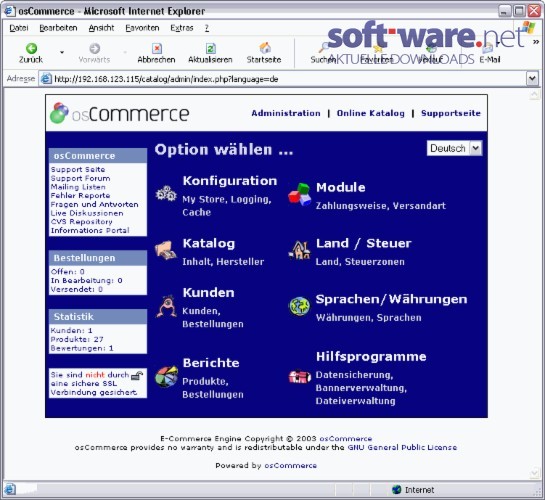Go home via the Startseite icon

265,48
